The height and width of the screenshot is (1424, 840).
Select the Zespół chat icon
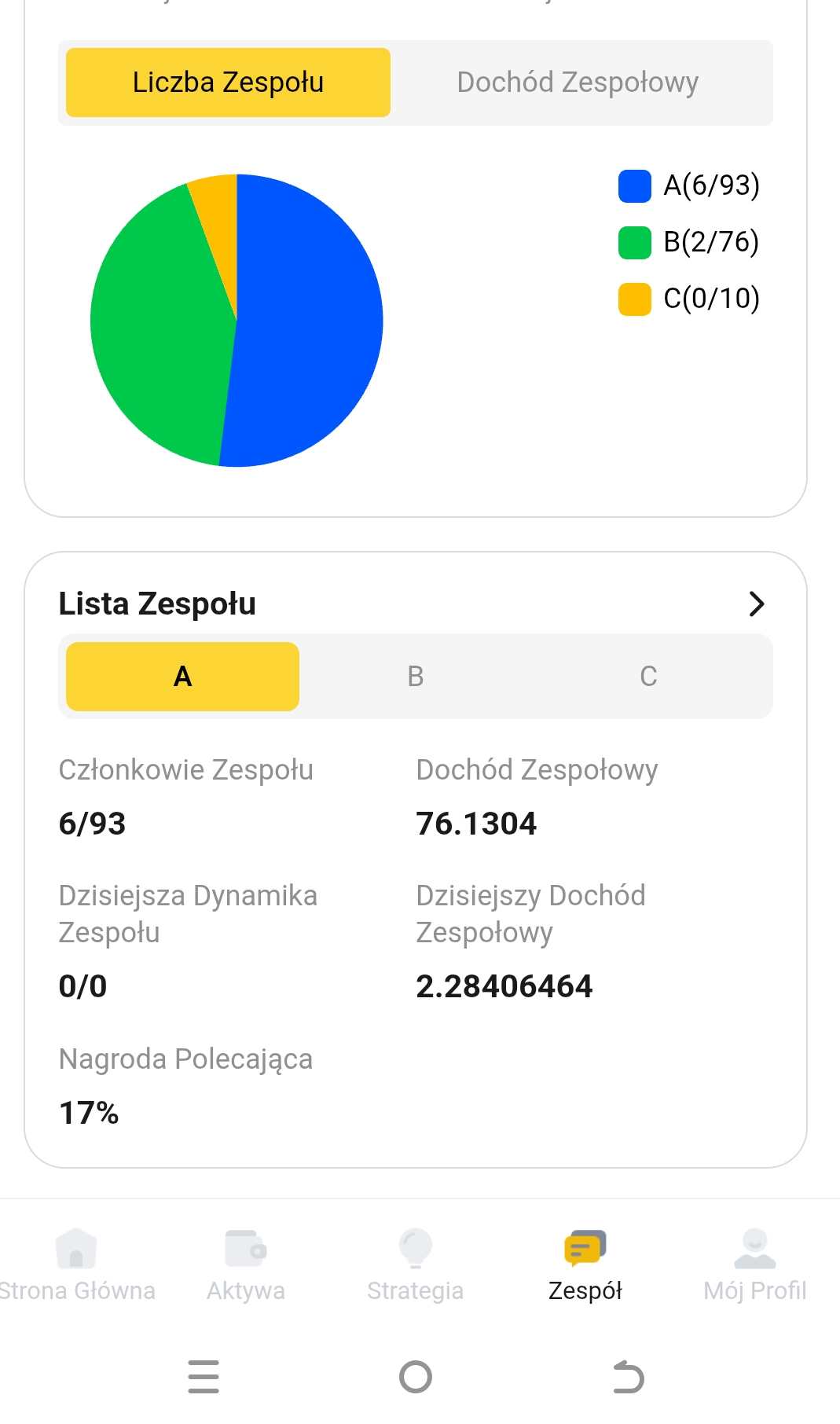585,1248
